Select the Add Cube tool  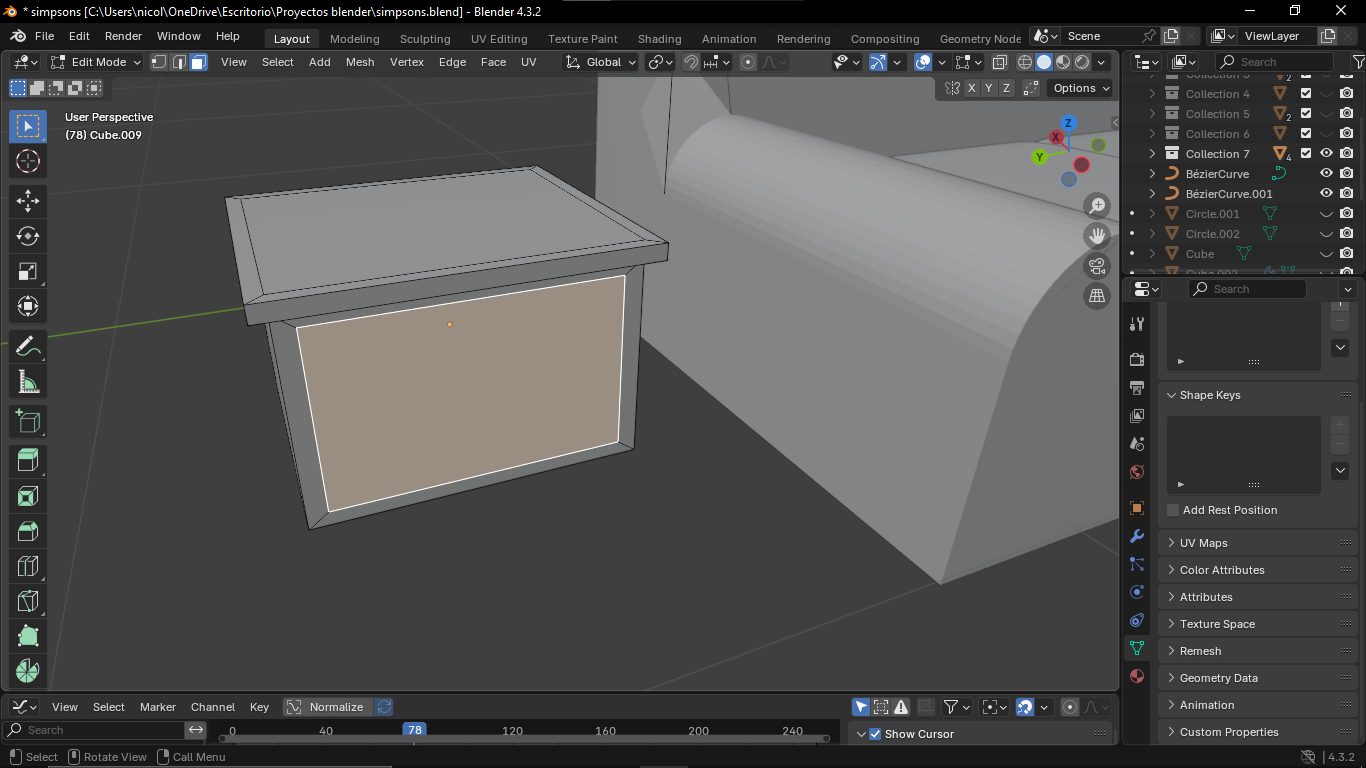pos(28,421)
